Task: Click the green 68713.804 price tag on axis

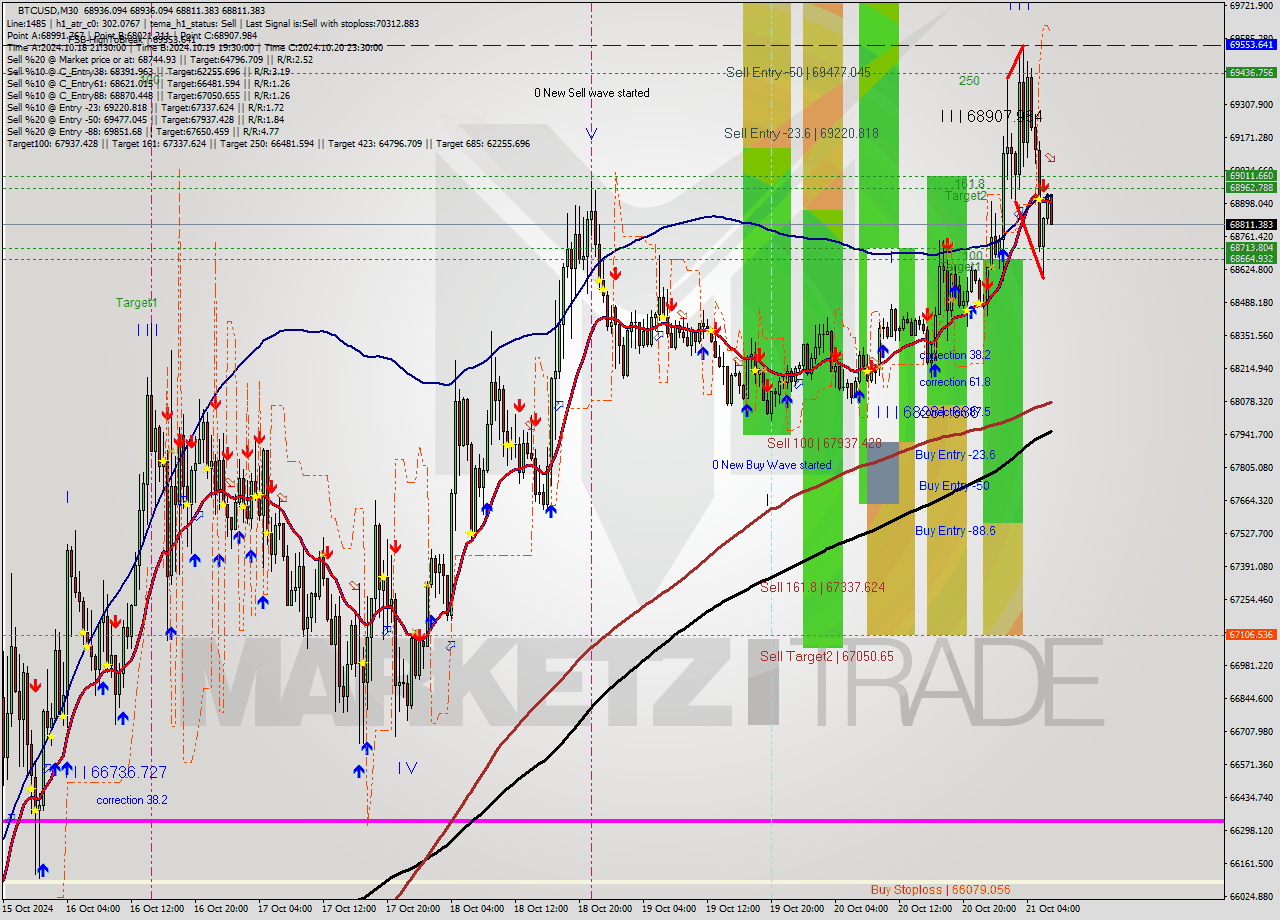Action: point(1251,248)
